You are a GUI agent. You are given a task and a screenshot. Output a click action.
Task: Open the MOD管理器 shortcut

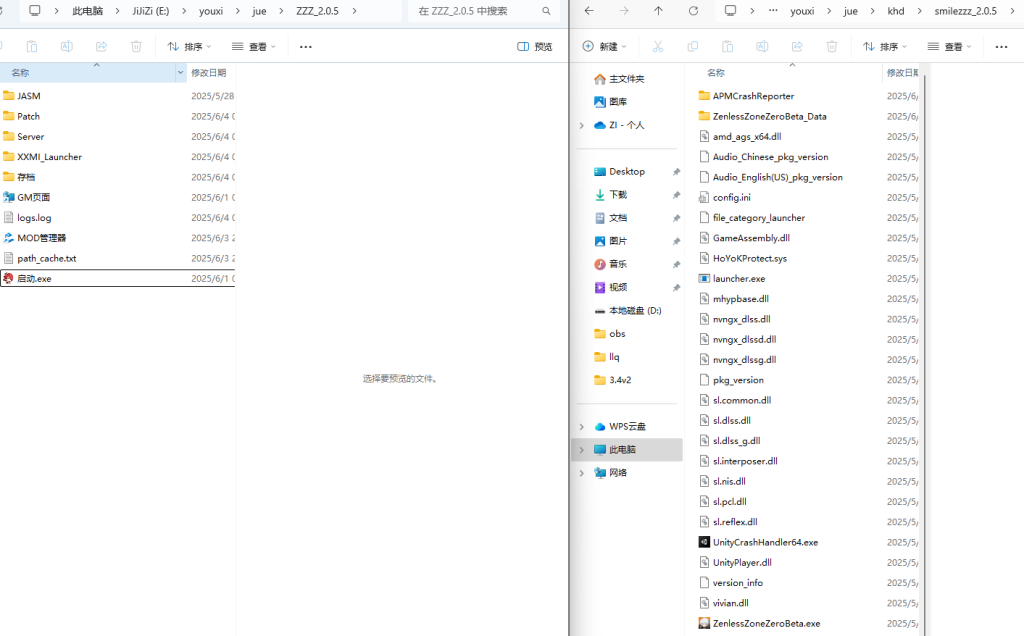[x=41, y=238]
